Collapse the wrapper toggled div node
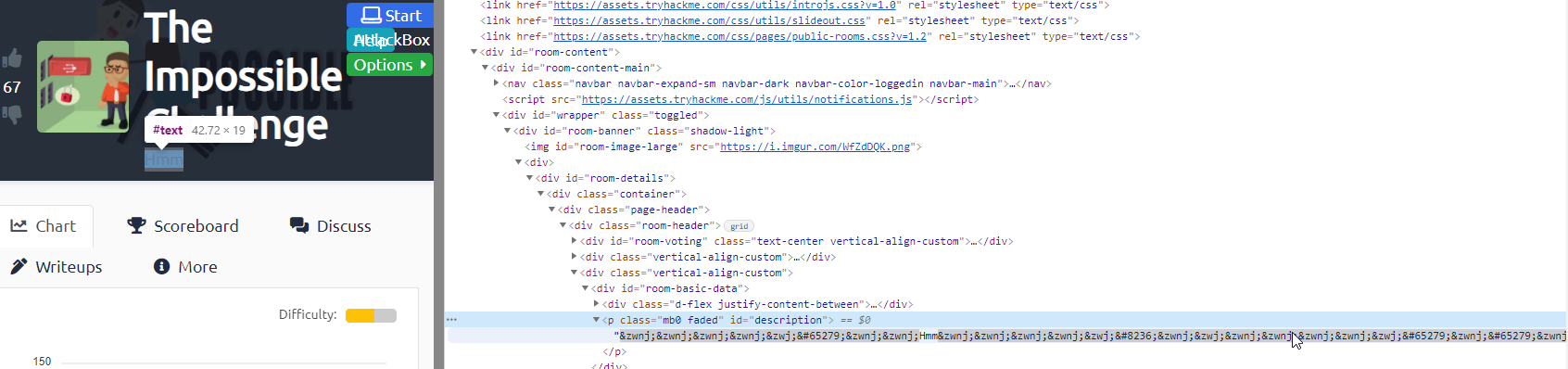Screen dimensions: 1568x369 pyautogui.click(x=496, y=115)
